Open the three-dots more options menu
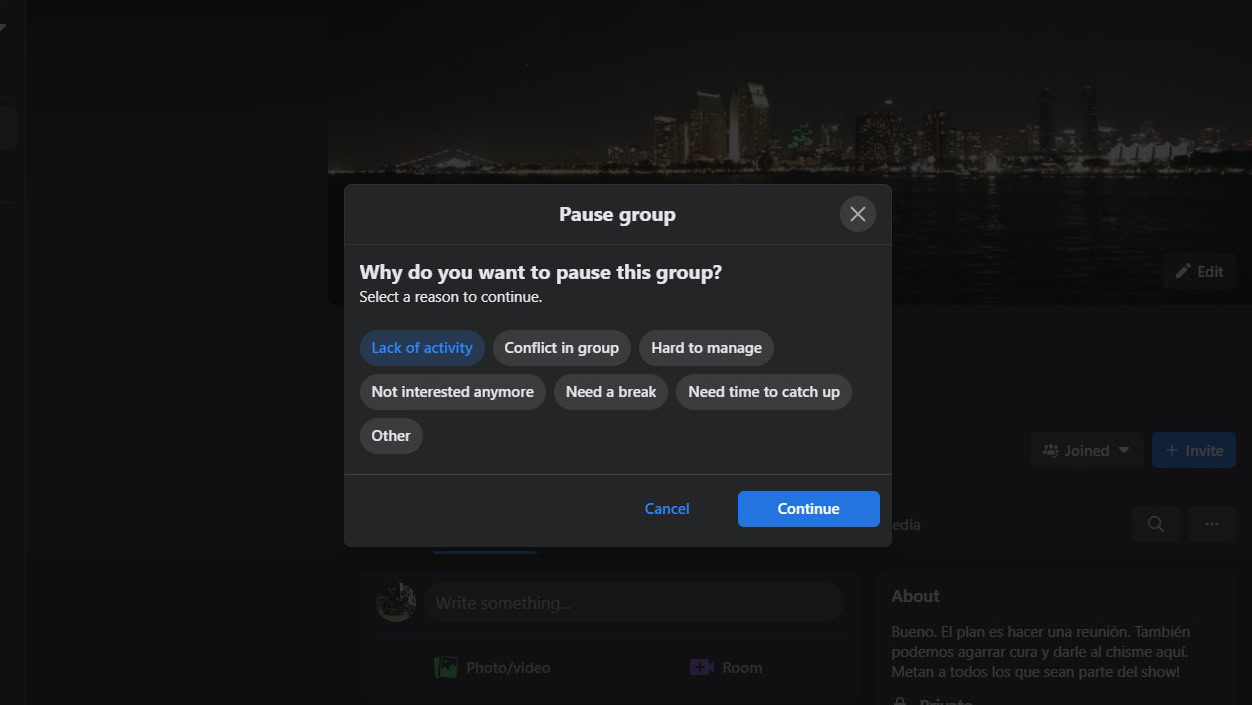Screen dimensions: 1252x705 tap(1212, 524)
